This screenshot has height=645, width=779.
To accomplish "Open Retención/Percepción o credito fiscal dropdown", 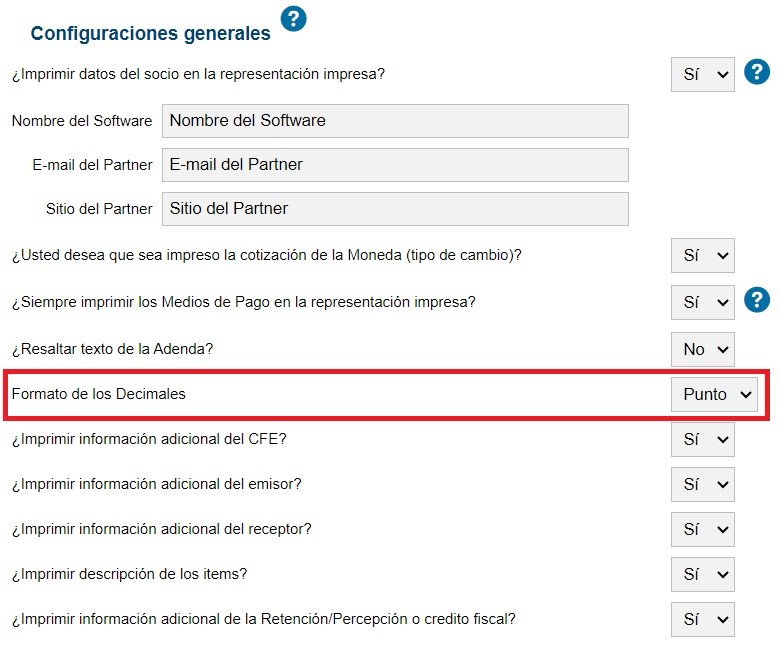I will [702, 619].
